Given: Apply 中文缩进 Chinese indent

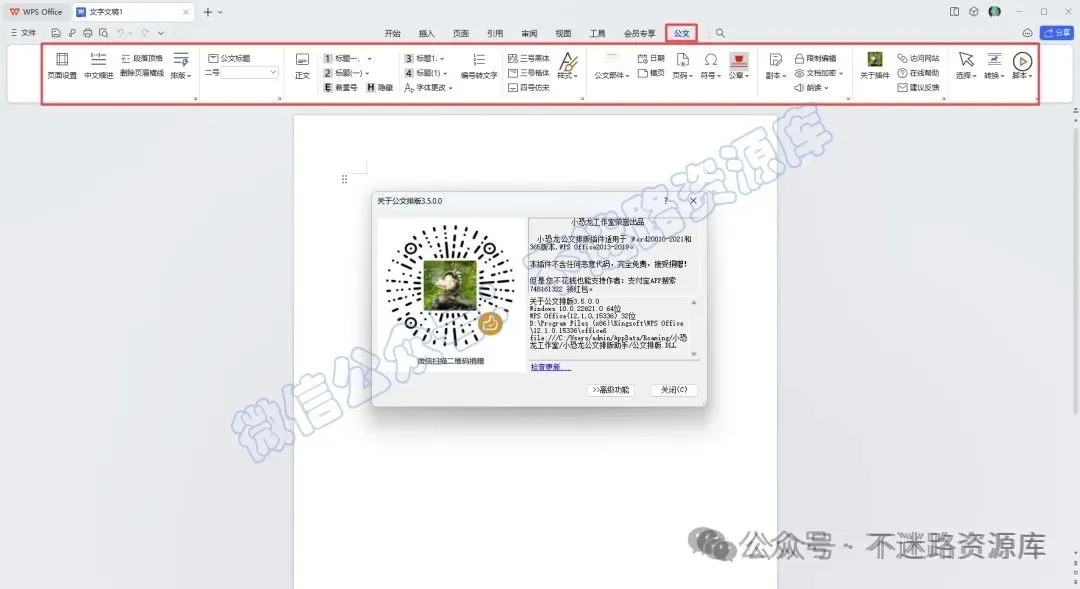Looking at the screenshot, I should [x=98, y=66].
